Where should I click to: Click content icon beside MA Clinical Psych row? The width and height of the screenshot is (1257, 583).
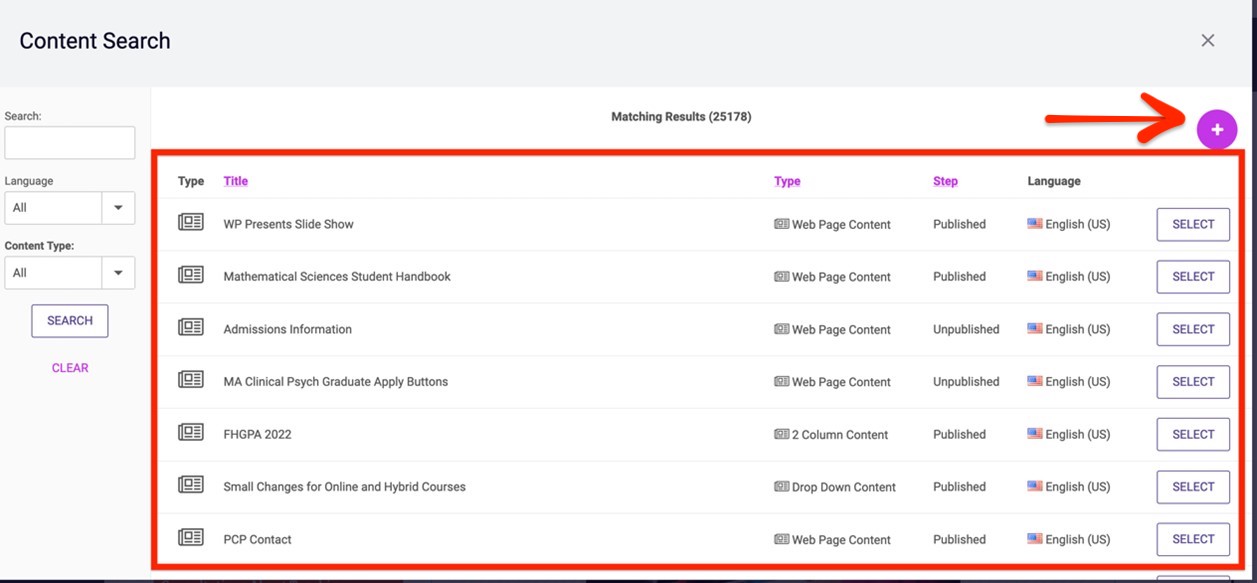[x=191, y=380]
